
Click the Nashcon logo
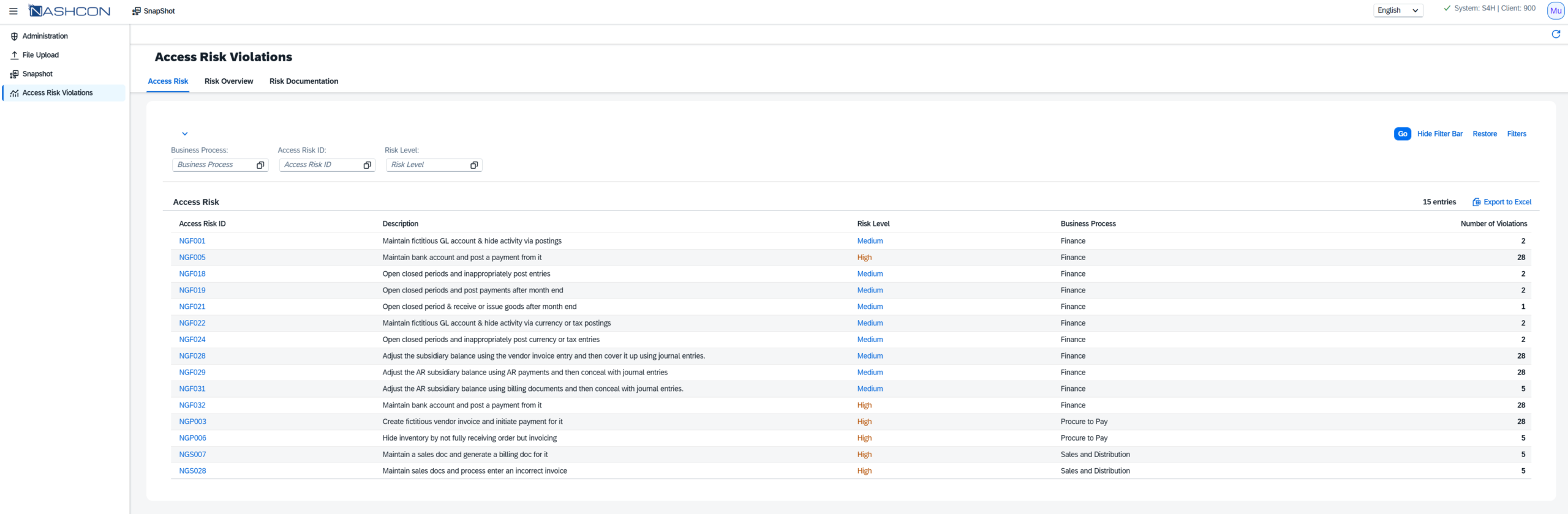tap(70, 11)
